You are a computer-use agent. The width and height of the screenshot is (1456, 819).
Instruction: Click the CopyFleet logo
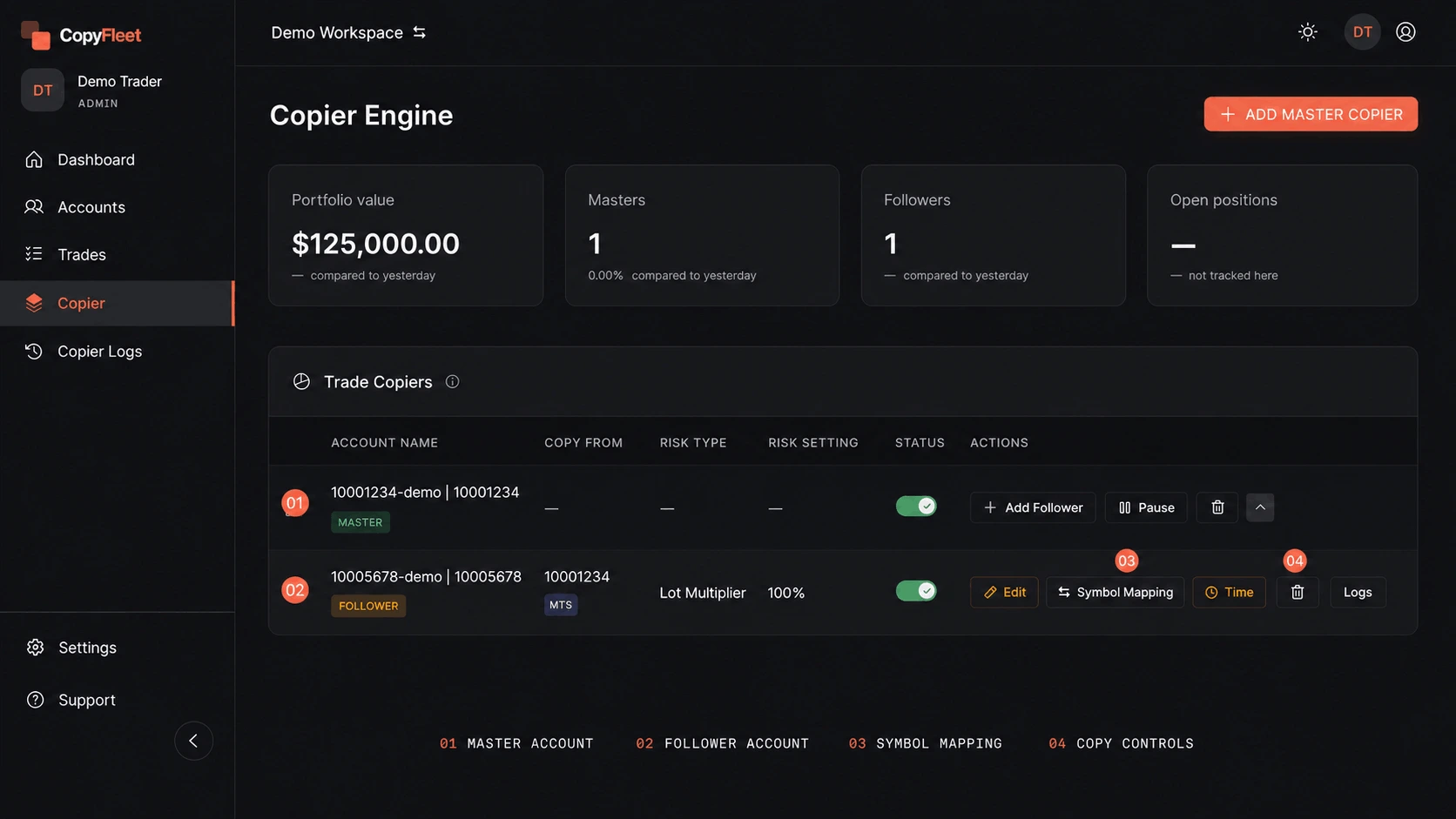click(x=81, y=36)
